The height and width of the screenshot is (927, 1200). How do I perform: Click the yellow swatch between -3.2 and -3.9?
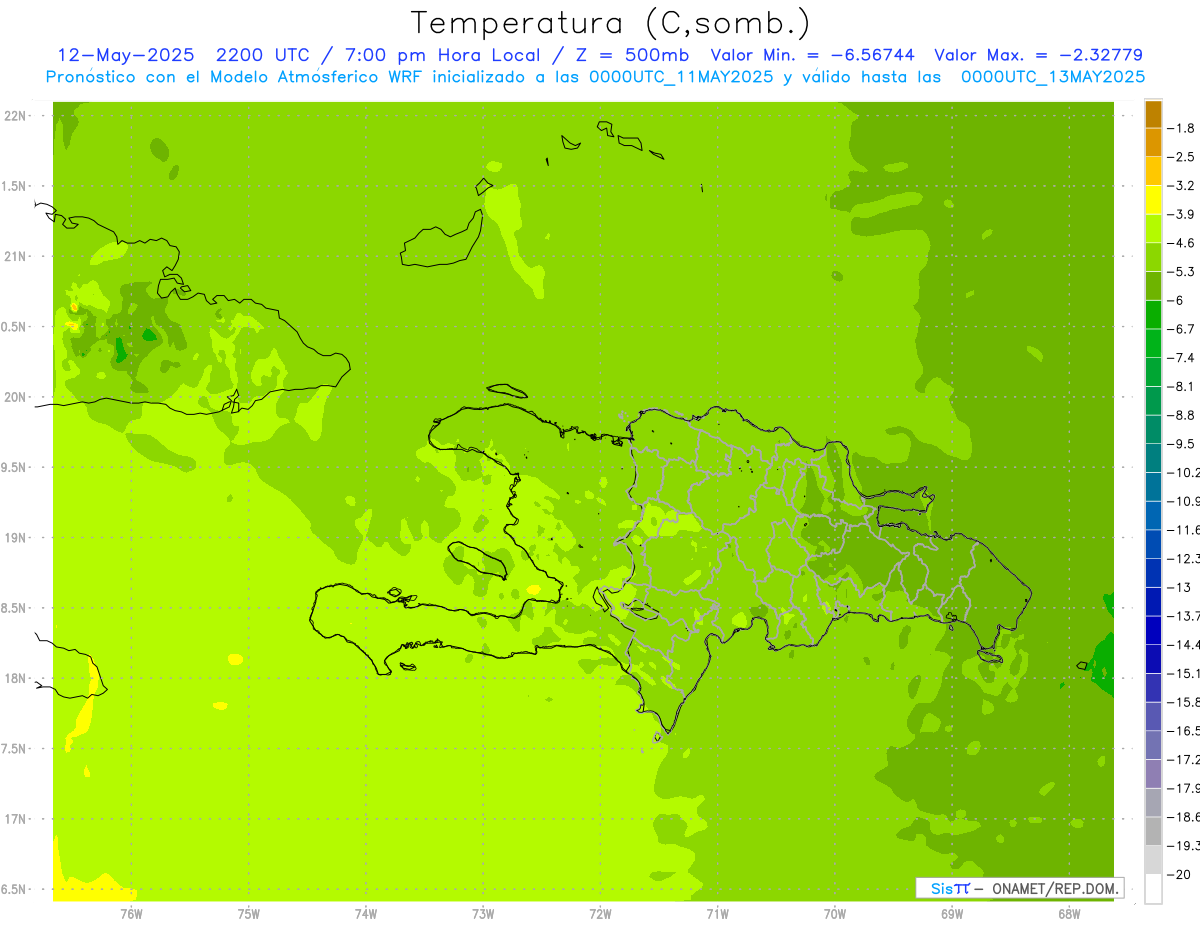click(1153, 200)
